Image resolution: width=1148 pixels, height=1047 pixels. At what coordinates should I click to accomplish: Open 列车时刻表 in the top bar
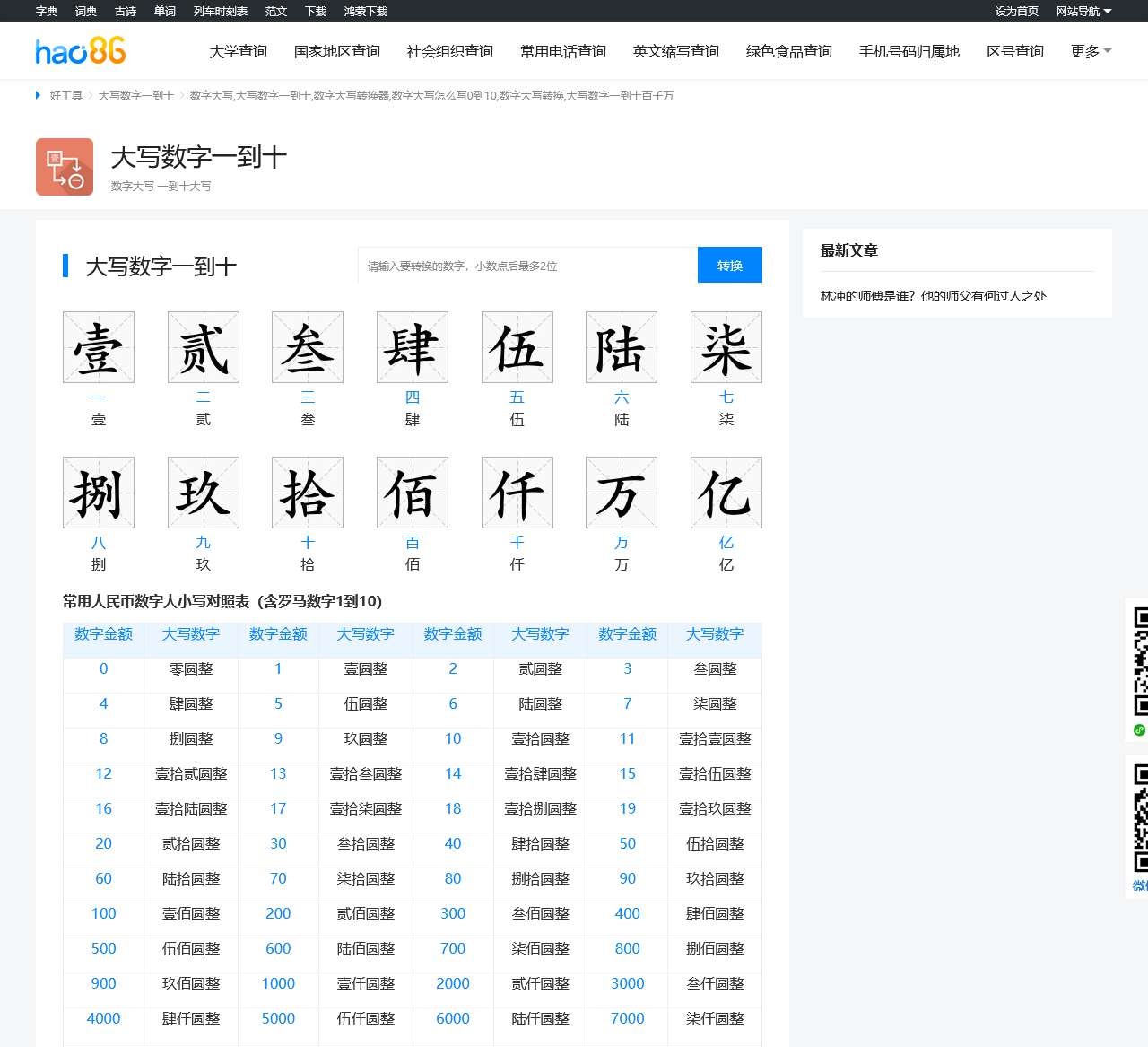[220, 11]
